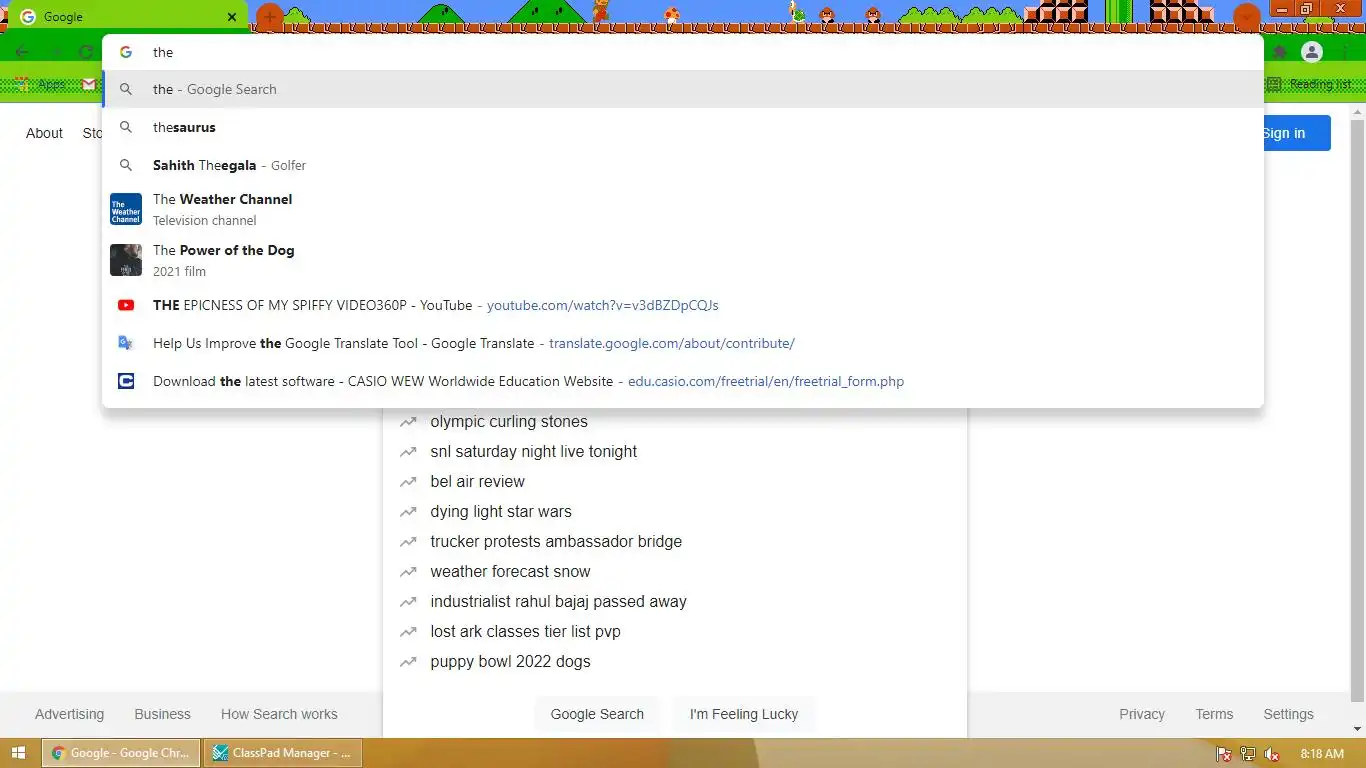
Task: Close the Google tab
Action: coord(233,17)
